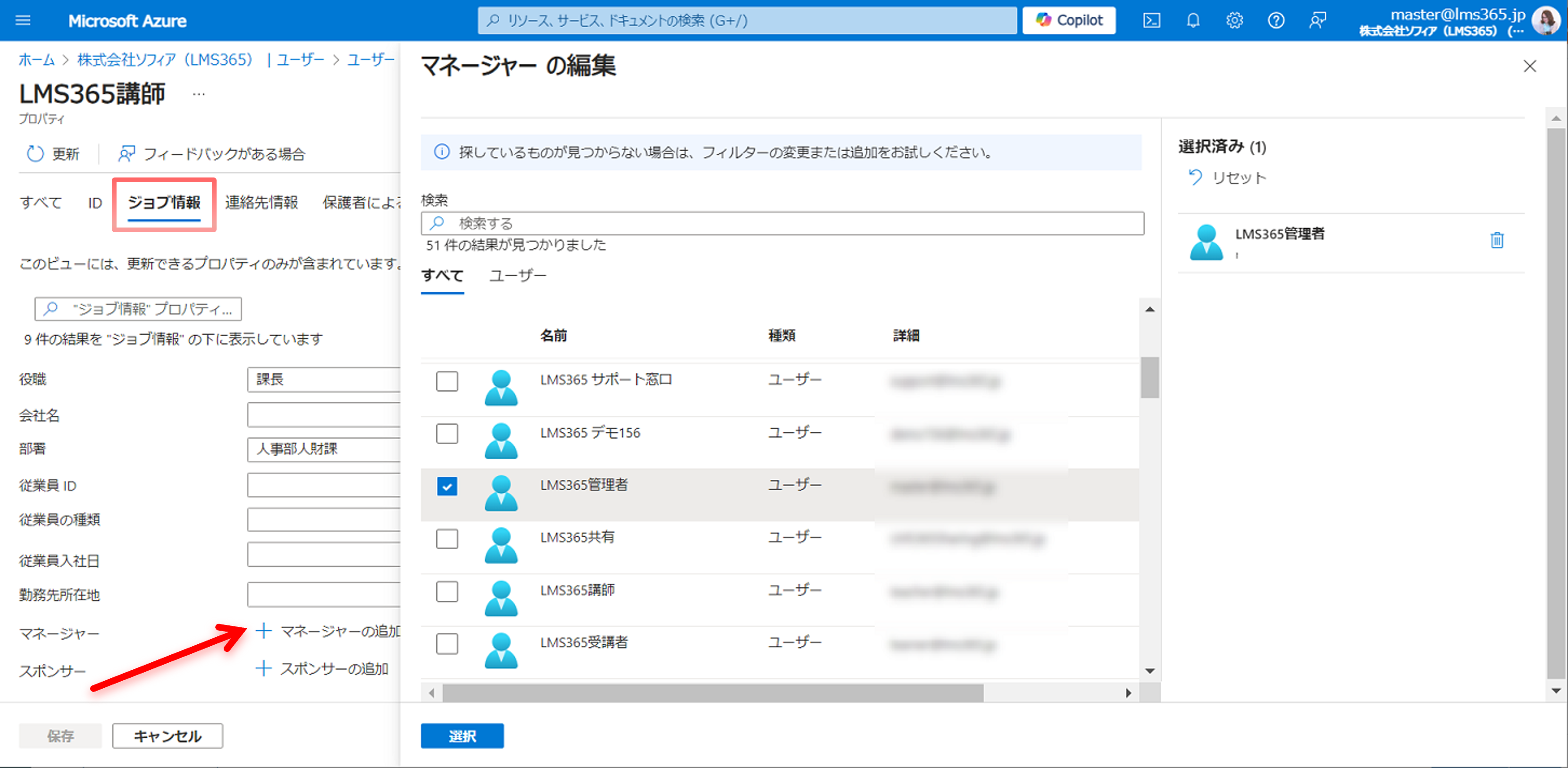1568x768 pixels.
Task: Click the マネージャーの追加 link text
Action: 340,631
